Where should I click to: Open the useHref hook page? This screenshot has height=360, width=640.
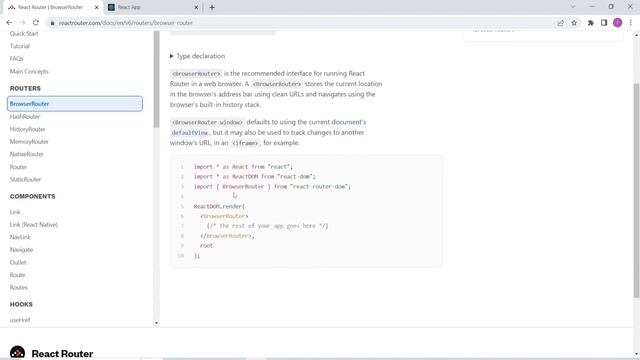coord(20,320)
